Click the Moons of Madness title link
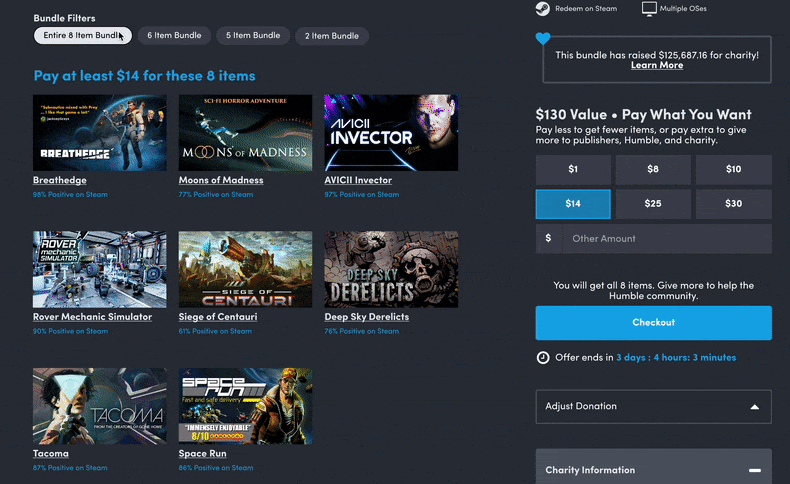 (221, 180)
